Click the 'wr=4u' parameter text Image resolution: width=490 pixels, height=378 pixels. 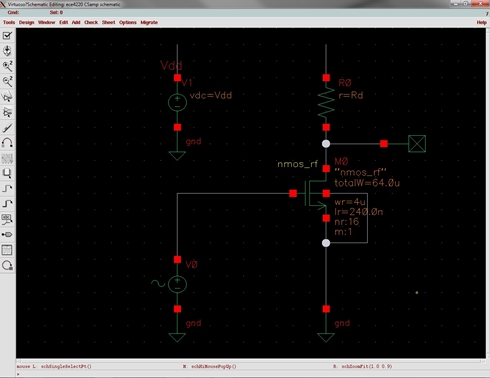click(350, 202)
